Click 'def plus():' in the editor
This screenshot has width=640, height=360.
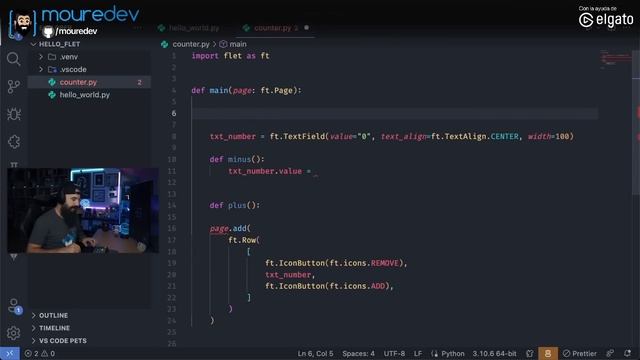pos(234,205)
